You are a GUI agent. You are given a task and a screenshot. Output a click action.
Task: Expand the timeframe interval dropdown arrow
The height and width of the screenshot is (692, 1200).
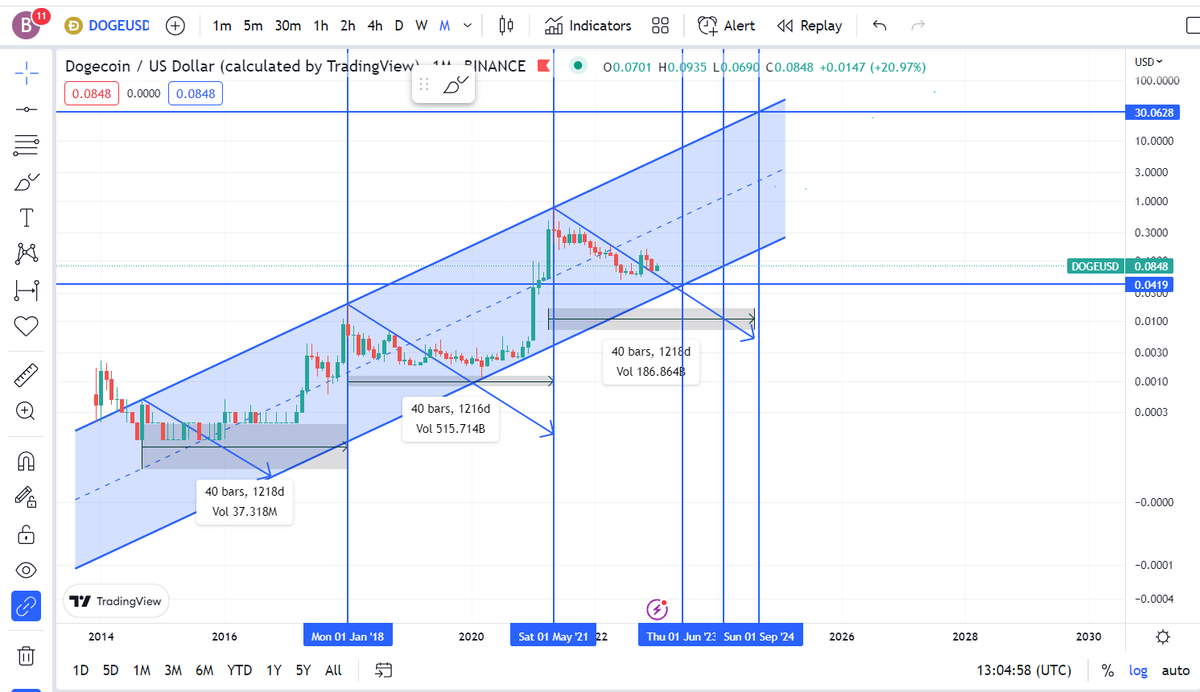pos(468,26)
